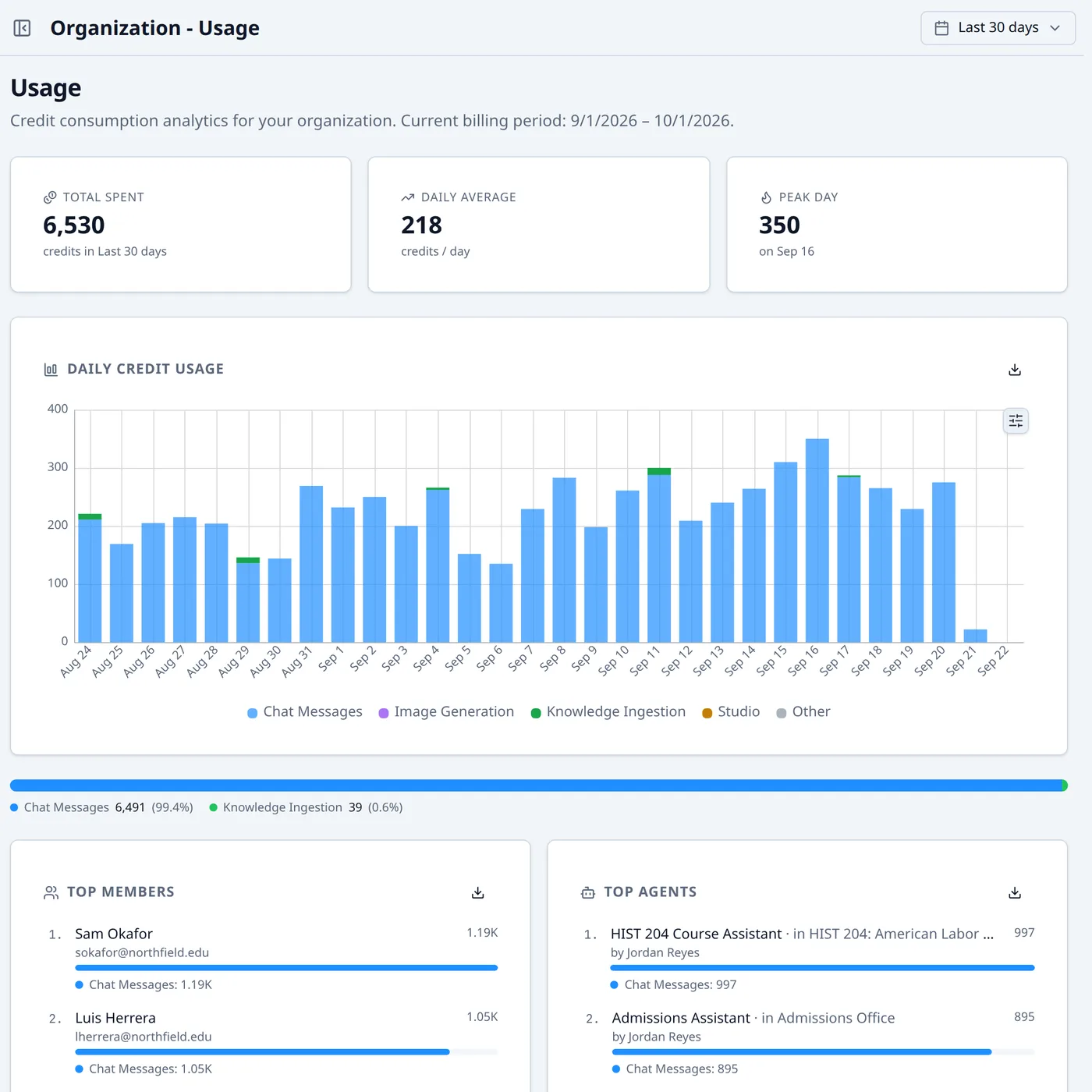Click the Total Spent link icon

point(50,197)
